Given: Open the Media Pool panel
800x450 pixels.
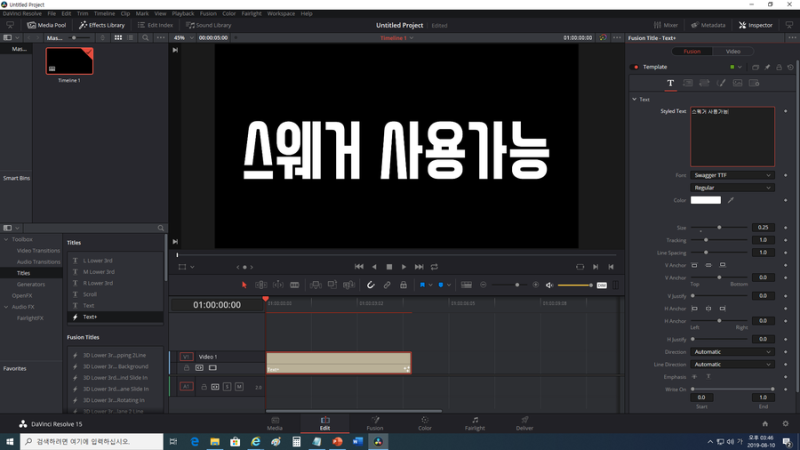Looking at the screenshot, I should (46, 25).
